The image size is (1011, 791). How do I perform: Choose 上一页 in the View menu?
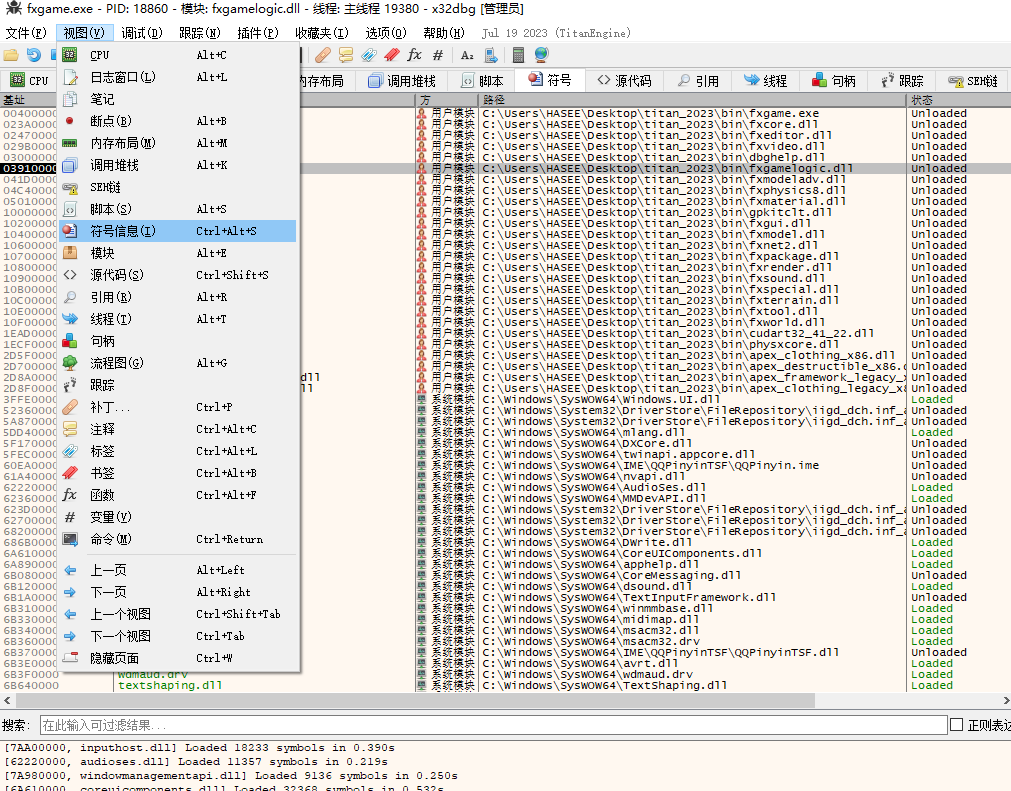point(177,570)
